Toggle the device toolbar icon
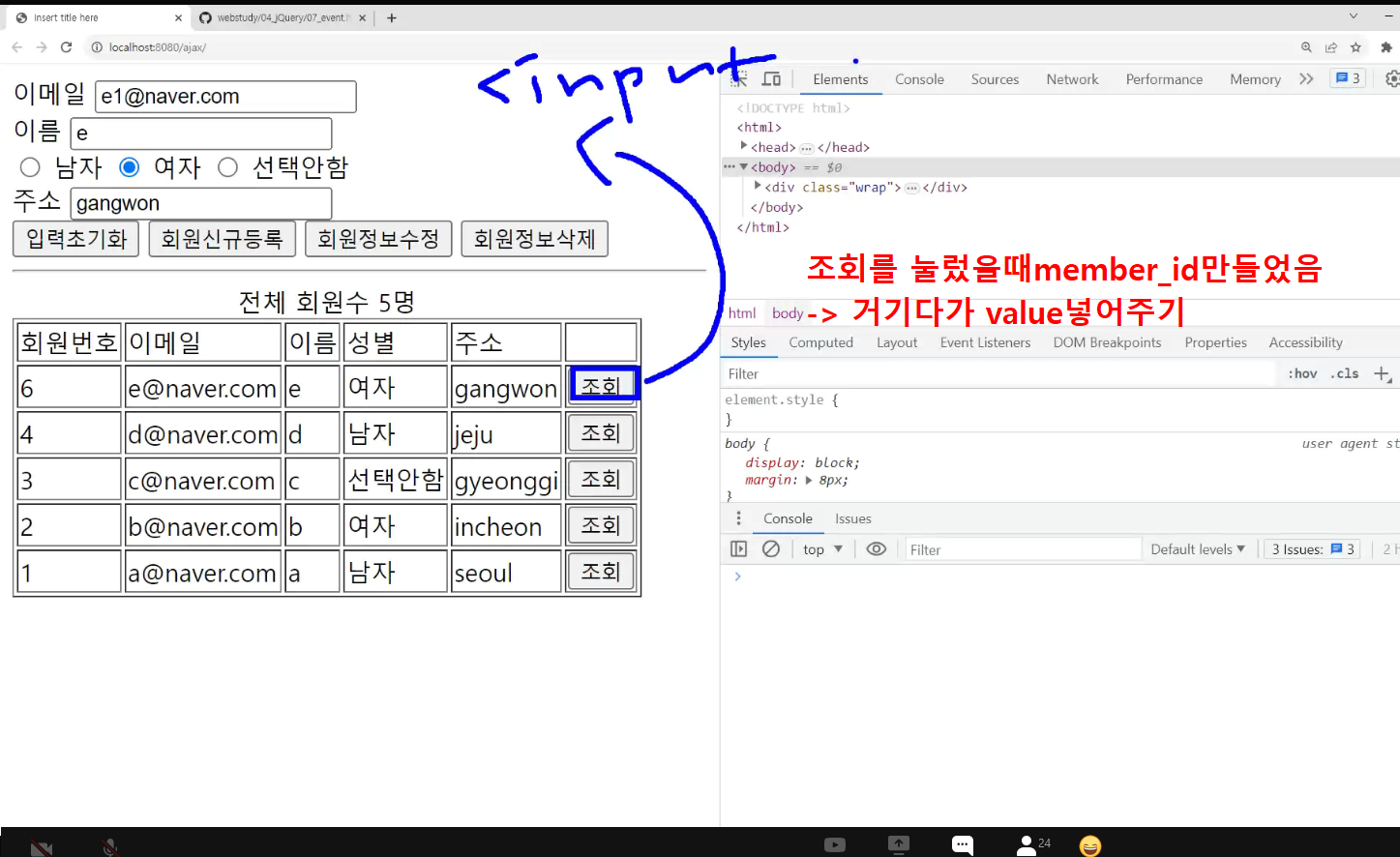 [771, 79]
